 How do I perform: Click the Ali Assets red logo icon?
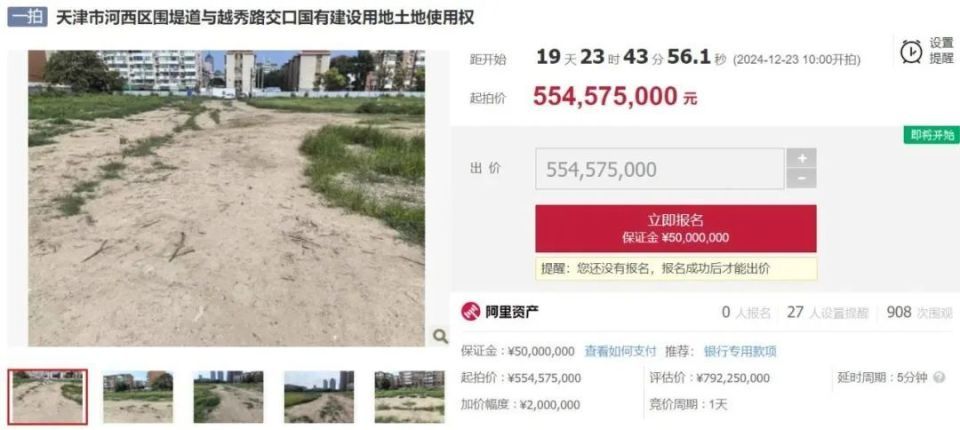(471, 312)
